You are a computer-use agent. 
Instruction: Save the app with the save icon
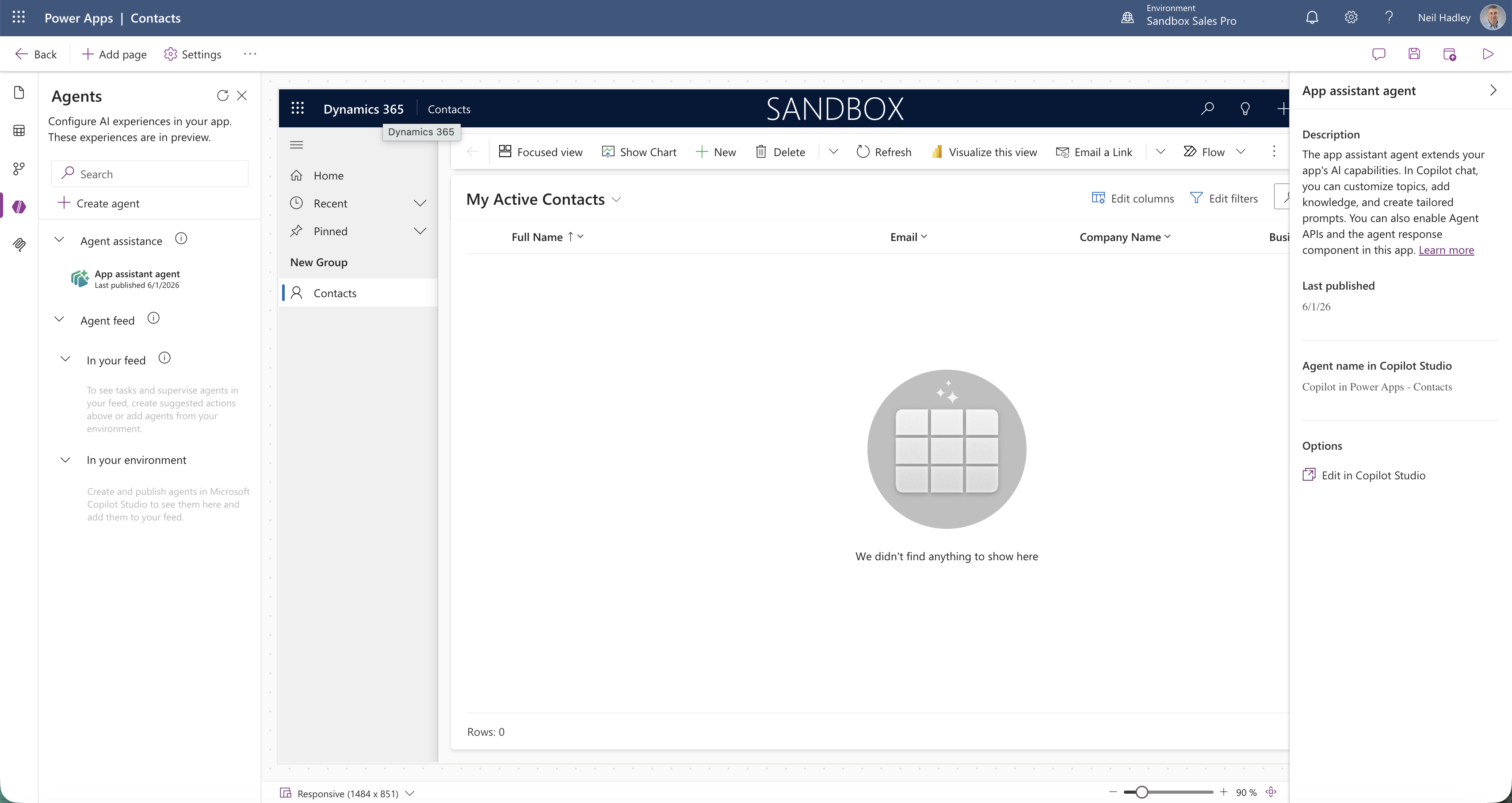(1414, 54)
